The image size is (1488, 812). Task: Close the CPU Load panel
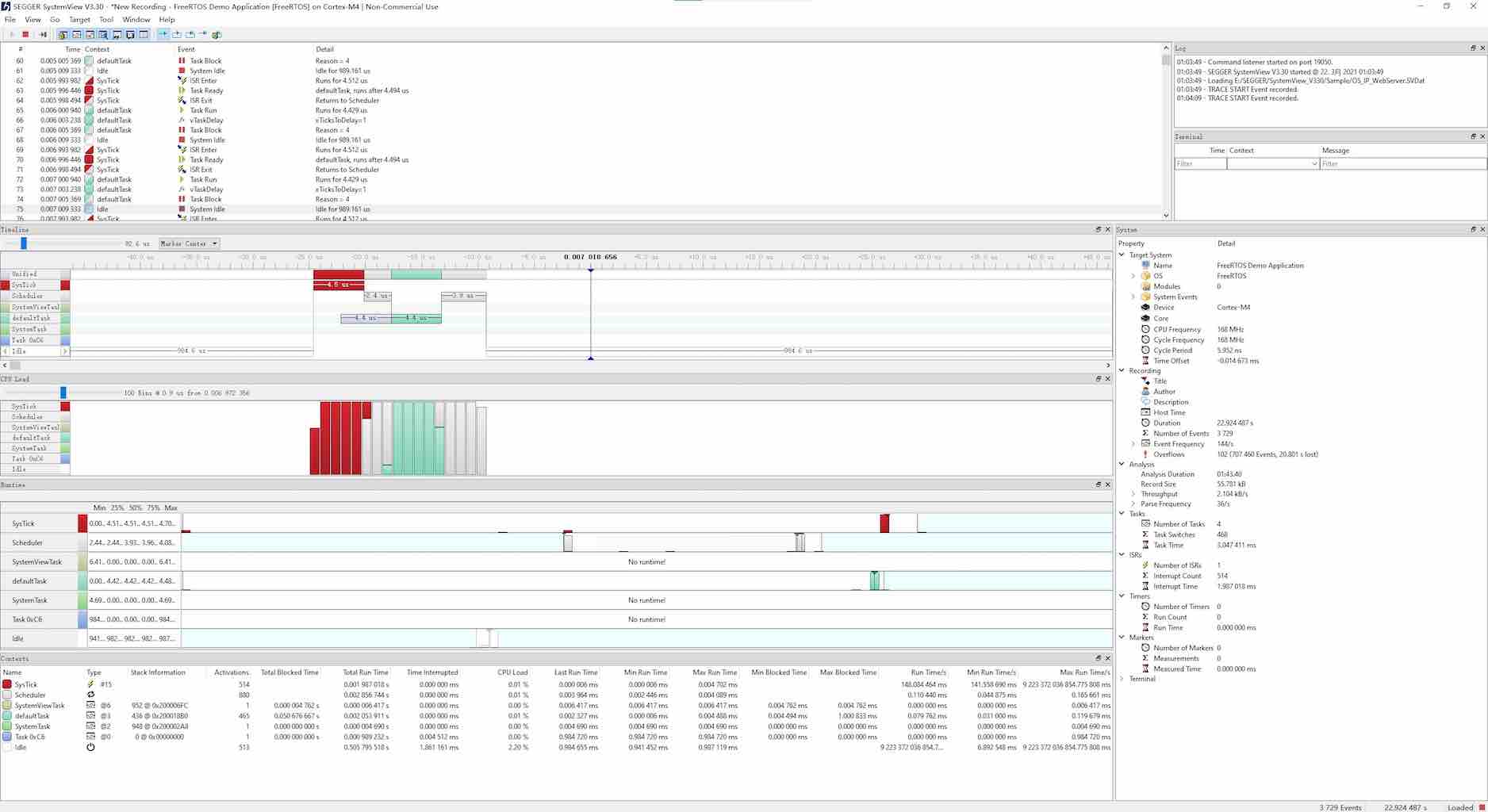[1108, 379]
